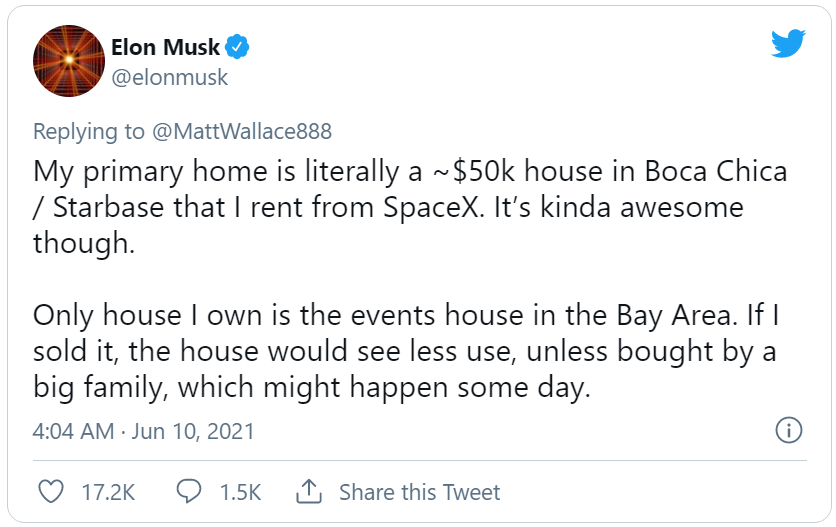Click the Boca Chica text in the tweet
The height and width of the screenshot is (527, 836).
[x=716, y=171]
